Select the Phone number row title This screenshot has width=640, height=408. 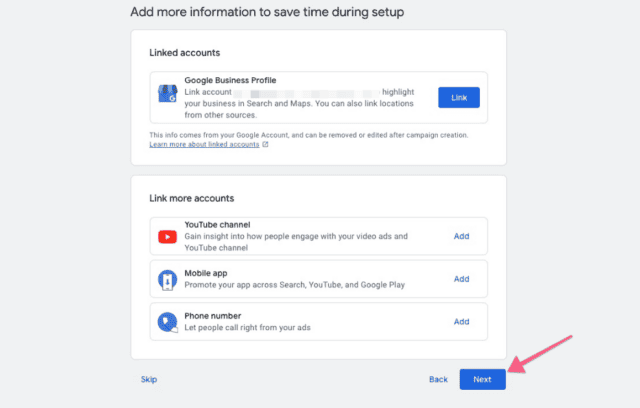[x=213, y=316]
